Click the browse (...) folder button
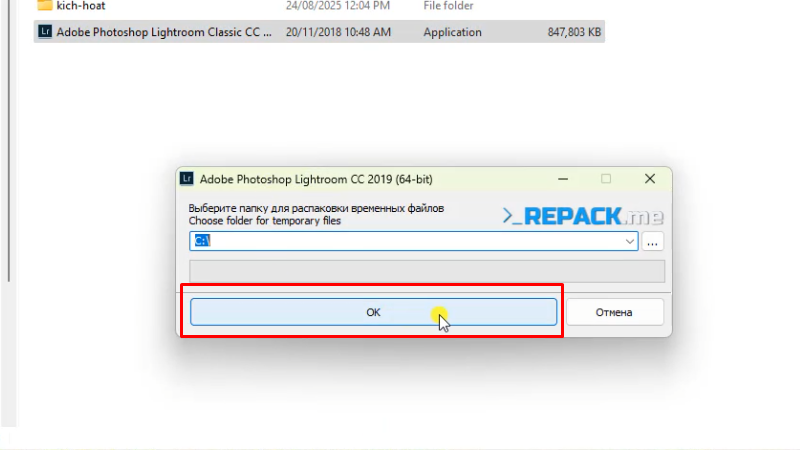The width and height of the screenshot is (800, 450). (x=653, y=241)
